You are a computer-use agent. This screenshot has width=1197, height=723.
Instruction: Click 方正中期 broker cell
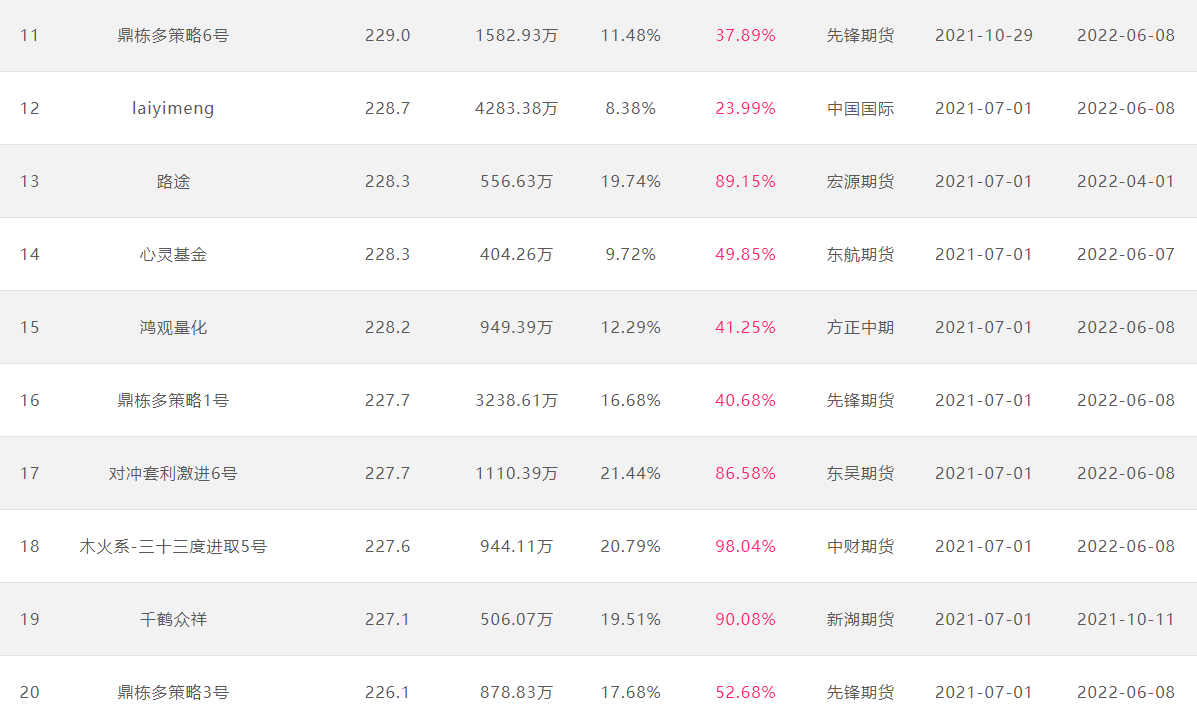860,328
